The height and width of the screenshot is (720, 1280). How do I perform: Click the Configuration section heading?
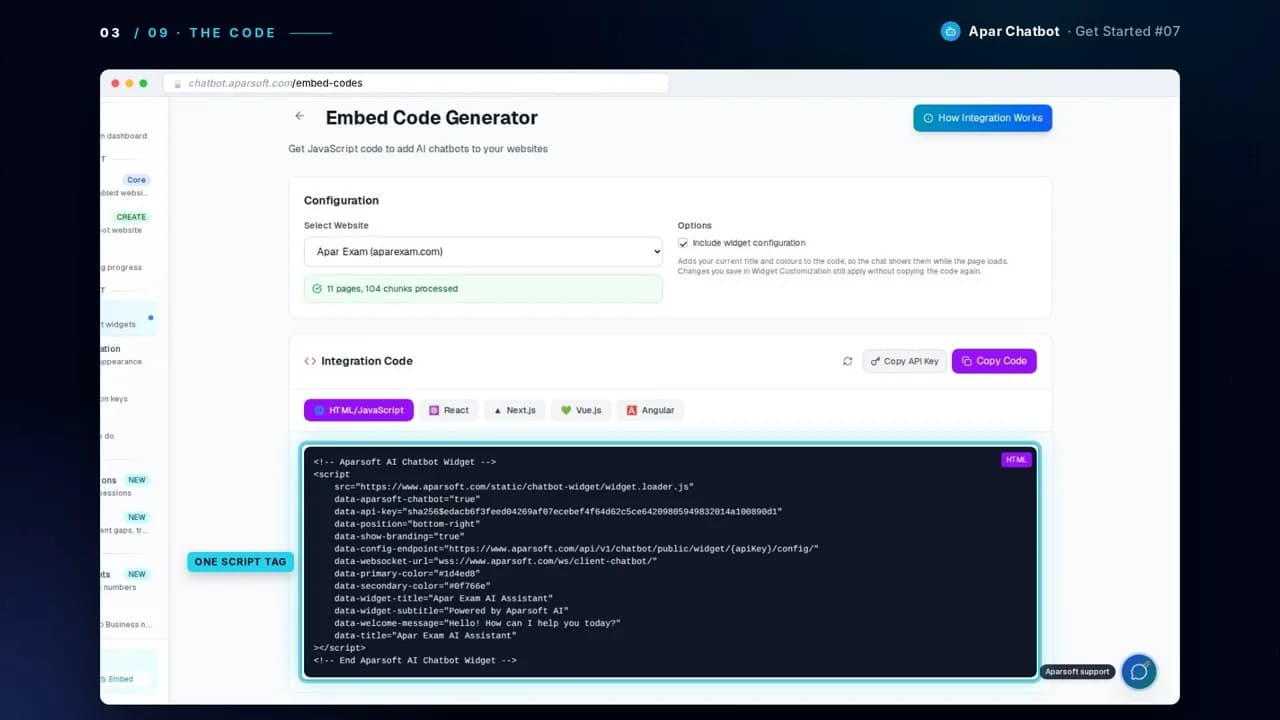(x=341, y=200)
